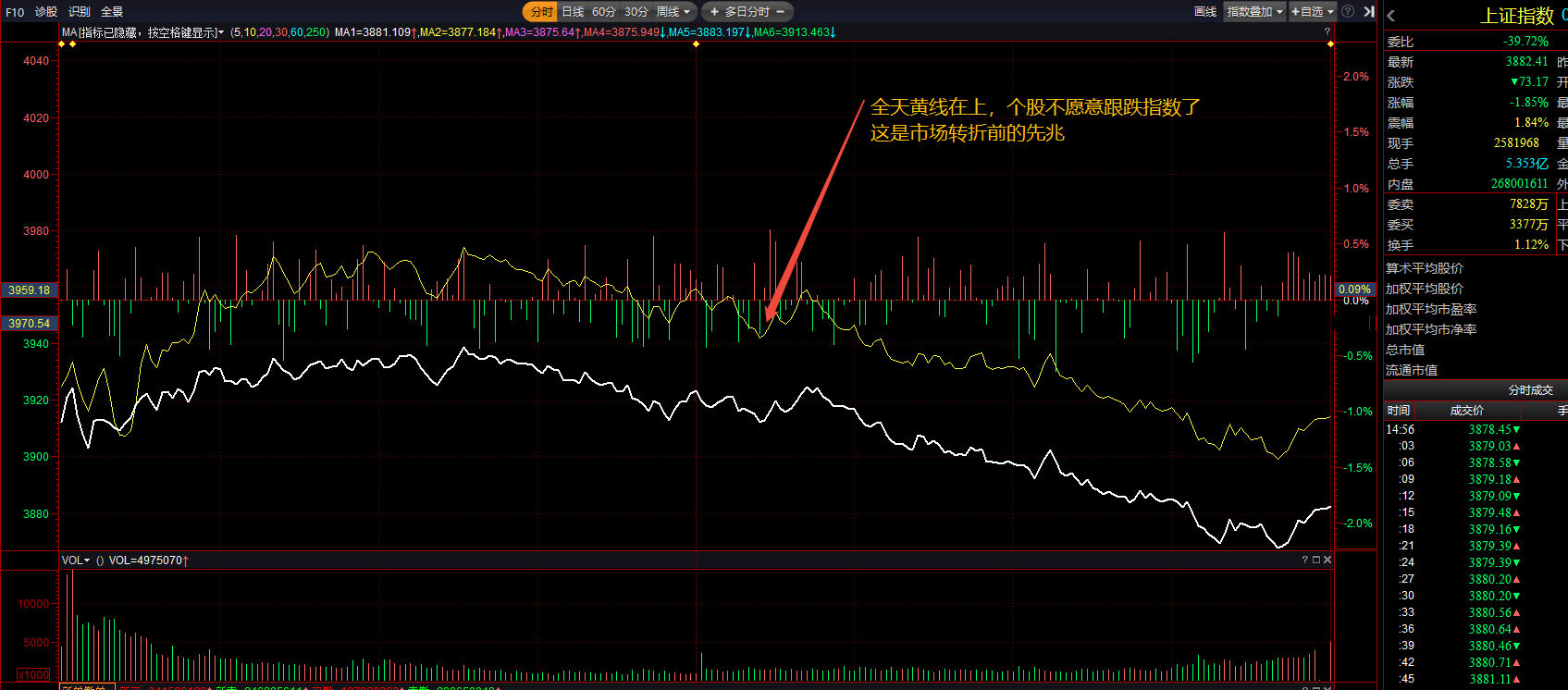
Task: Click the 画线 drawing button
Action: (1205, 12)
